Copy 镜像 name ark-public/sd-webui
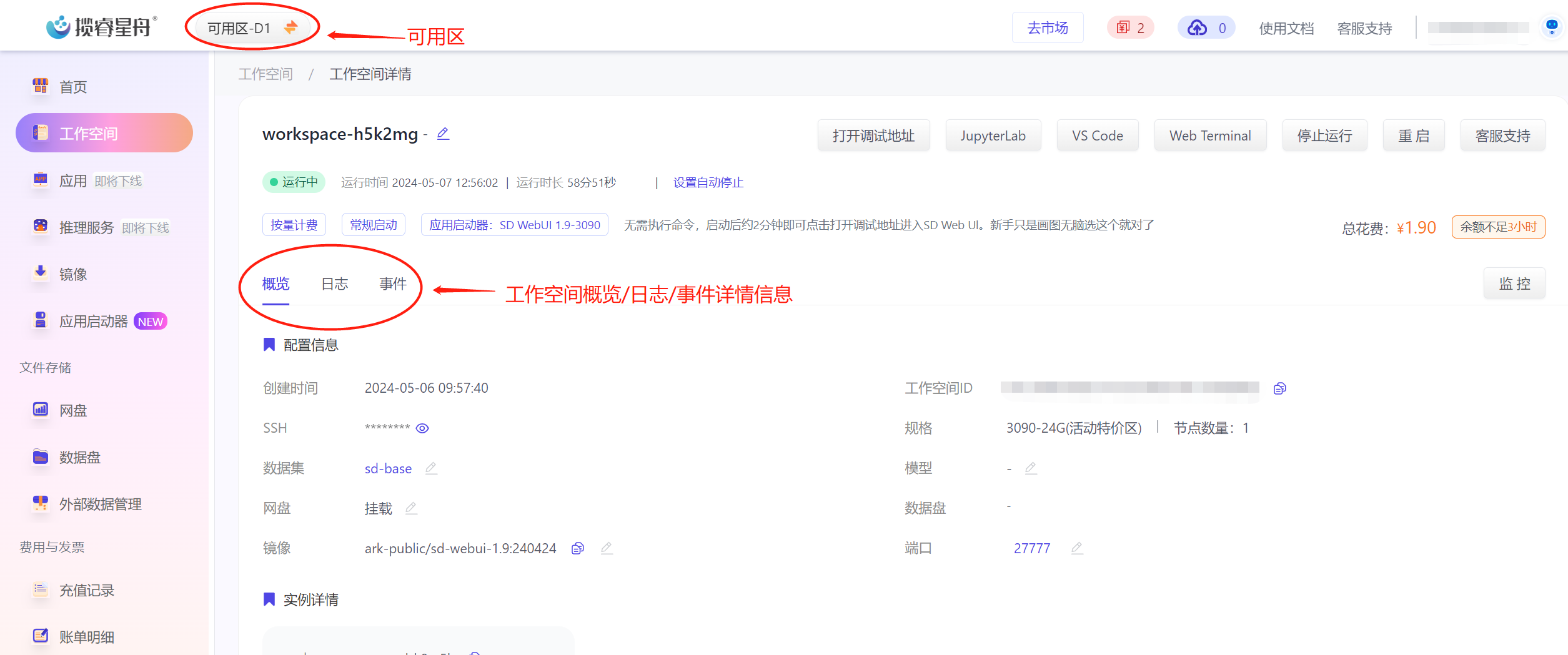Screen dimensions: 1568x655 578,548
